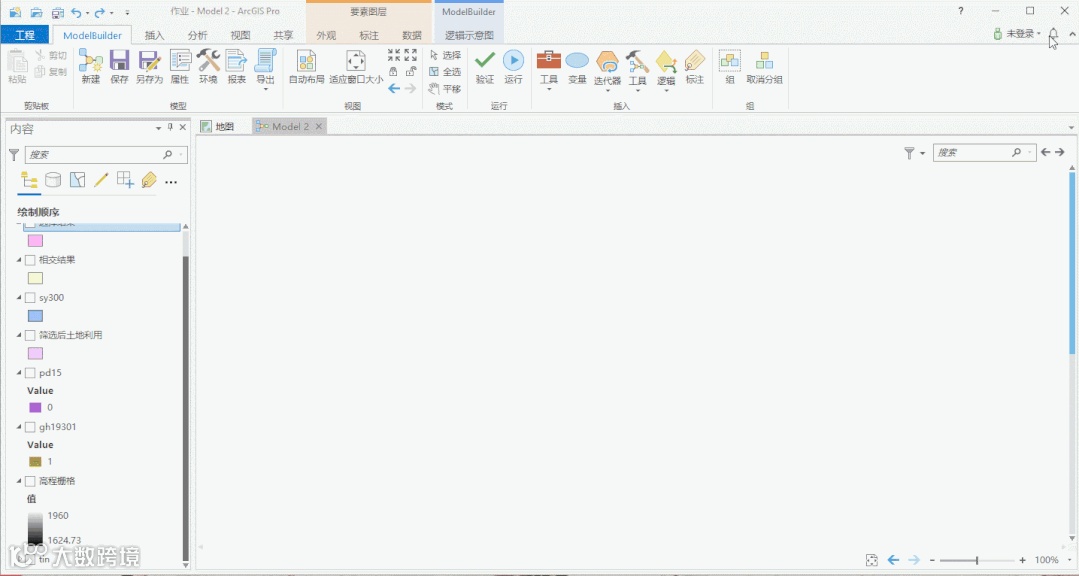Activate the 选择 select mode

(x=445, y=55)
